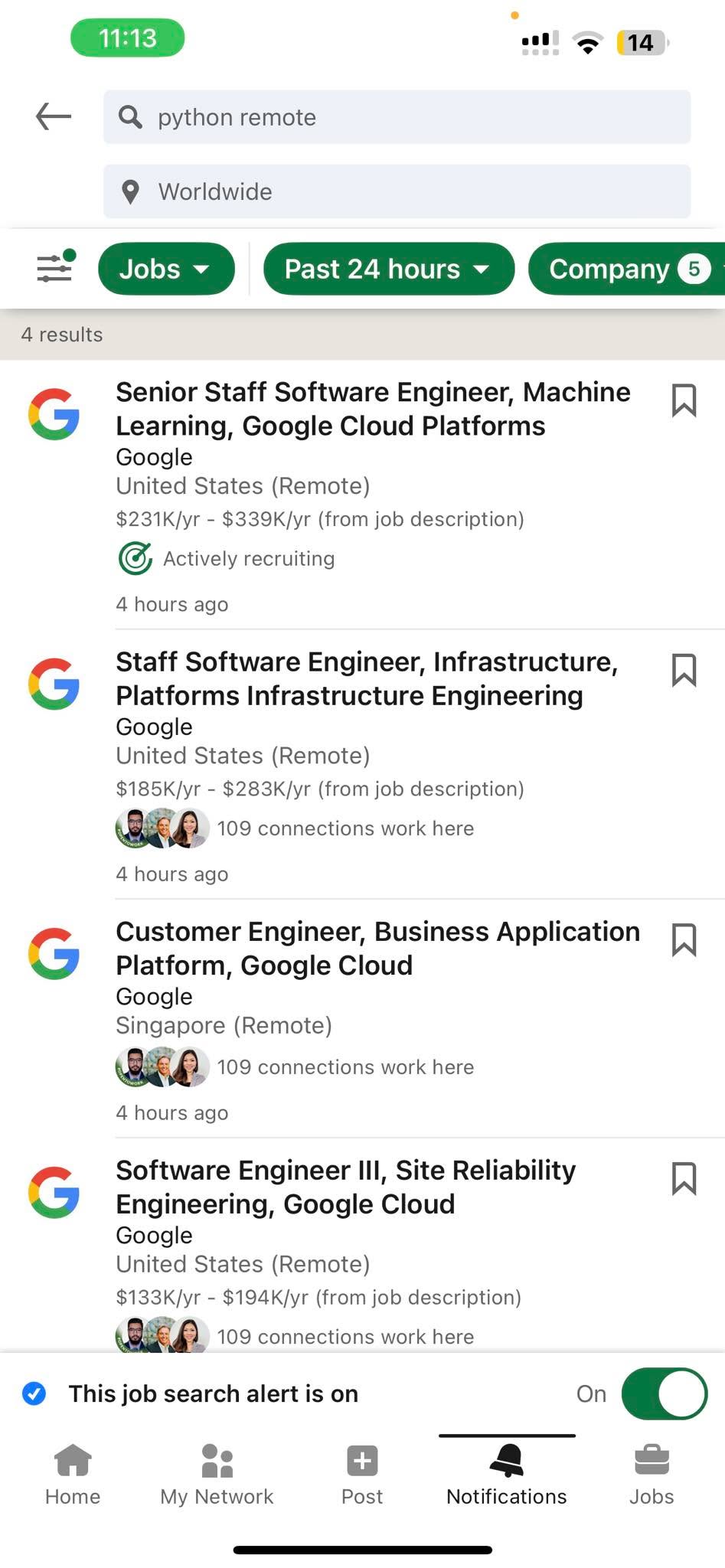
Task: Bookmark the Senior Staff Software Engineer job
Action: (x=683, y=400)
